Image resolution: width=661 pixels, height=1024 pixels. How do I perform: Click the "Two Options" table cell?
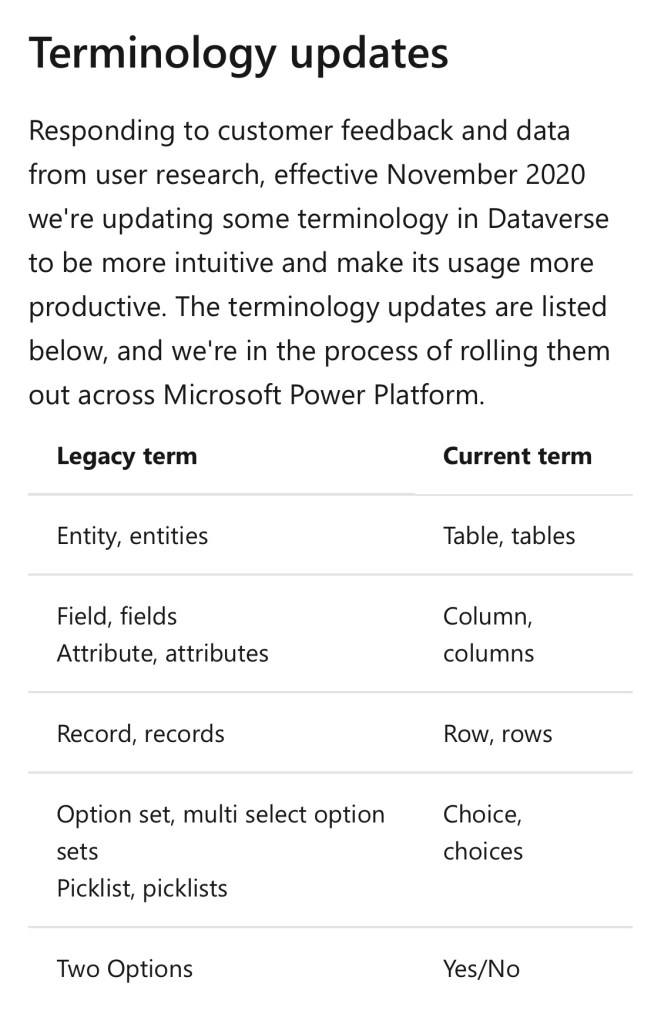(x=124, y=968)
